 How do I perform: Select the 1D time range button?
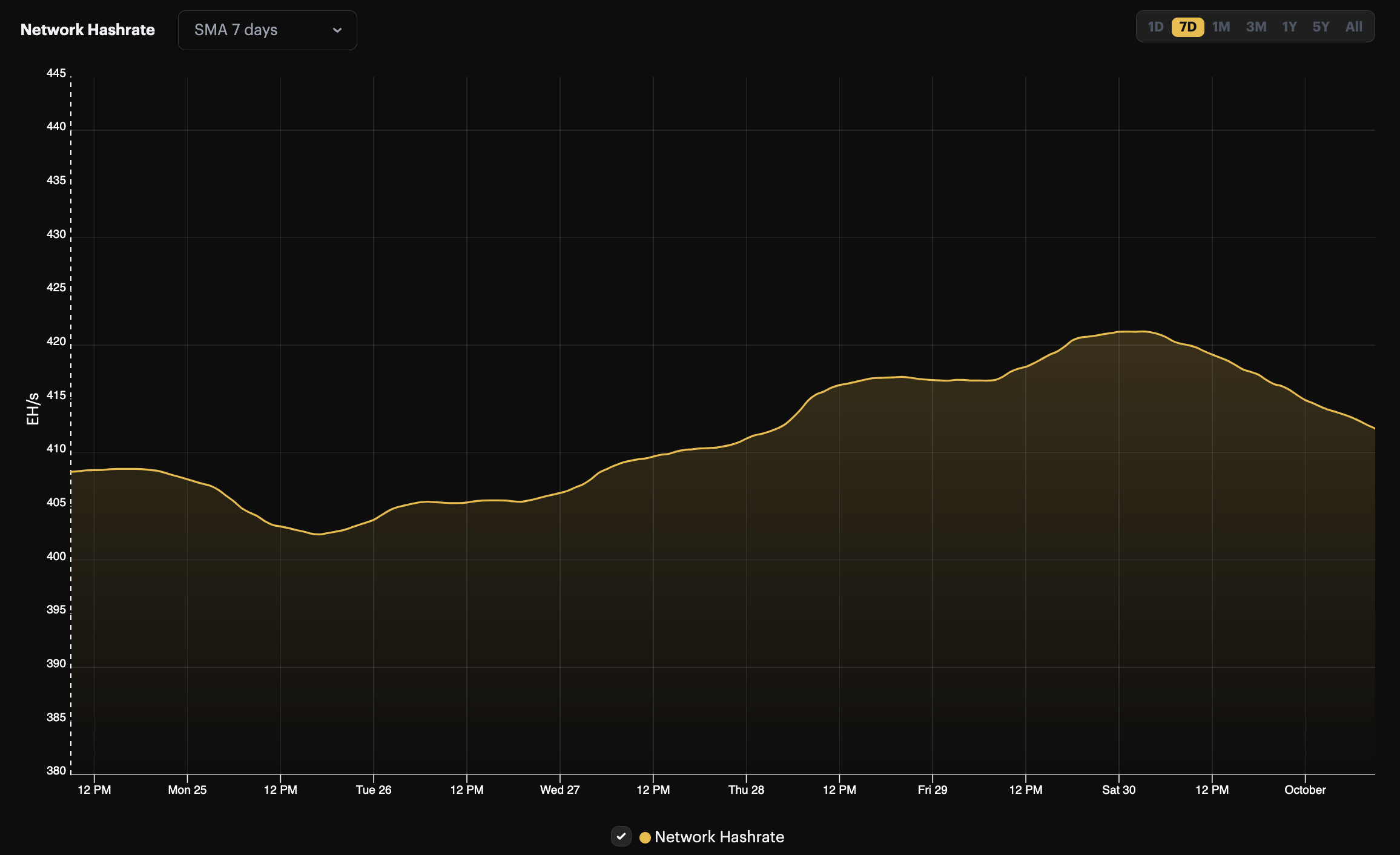click(x=1157, y=27)
